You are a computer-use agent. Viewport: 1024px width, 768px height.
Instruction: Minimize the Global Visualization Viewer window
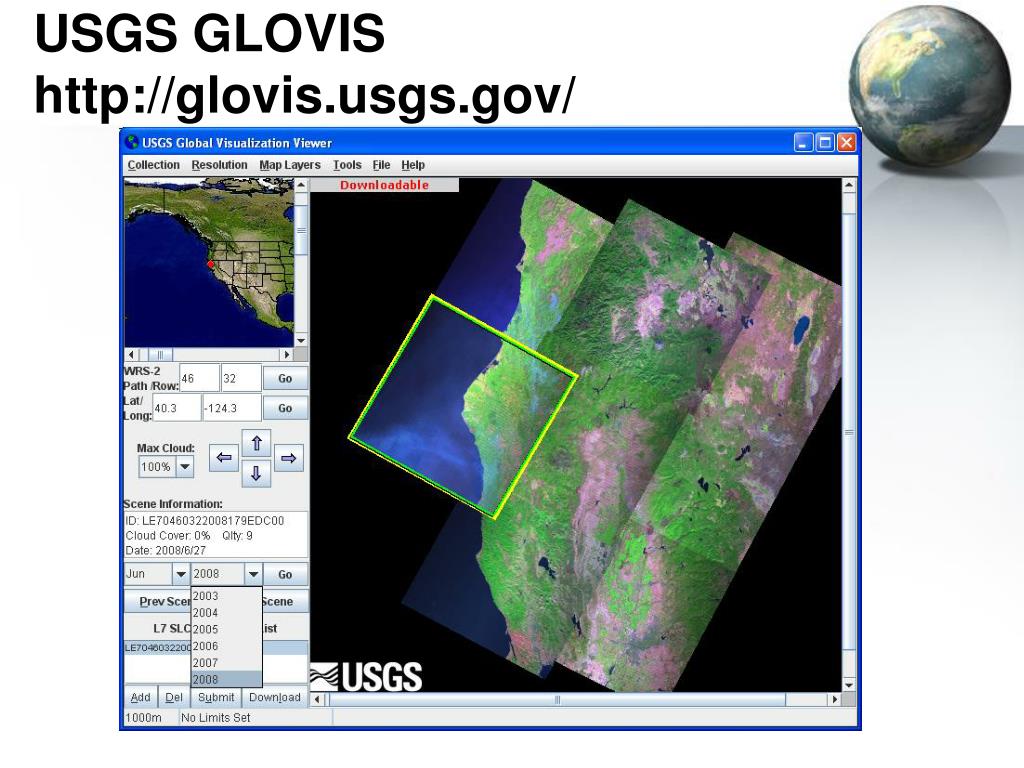point(803,142)
